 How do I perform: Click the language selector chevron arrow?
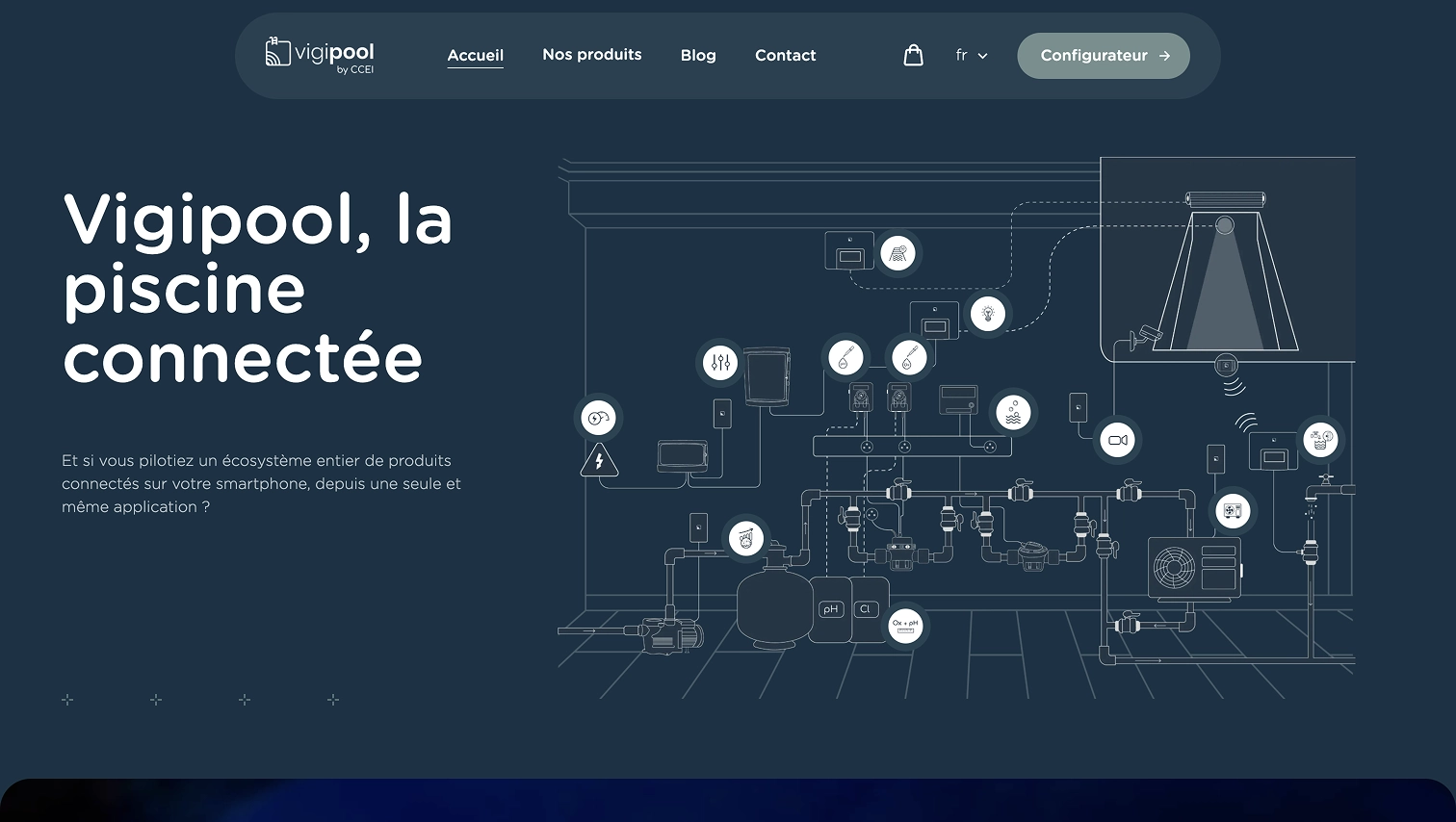point(983,56)
